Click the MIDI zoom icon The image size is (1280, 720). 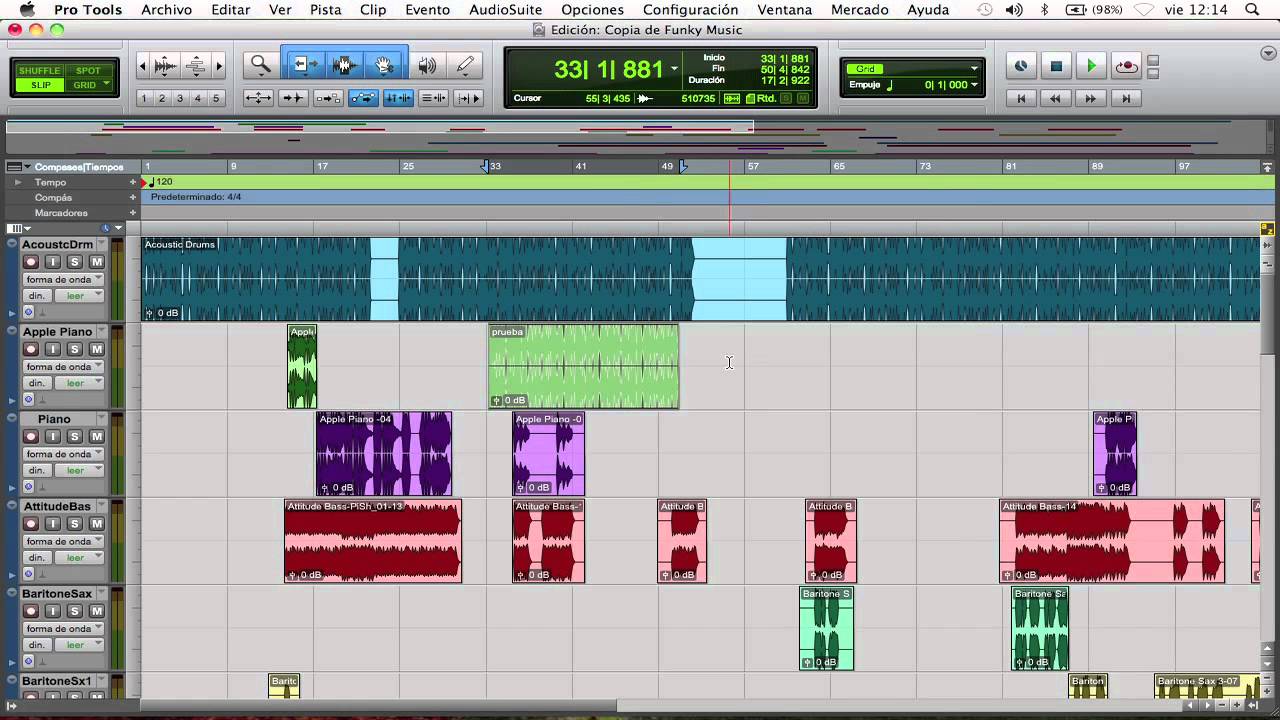[x=196, y=66]
